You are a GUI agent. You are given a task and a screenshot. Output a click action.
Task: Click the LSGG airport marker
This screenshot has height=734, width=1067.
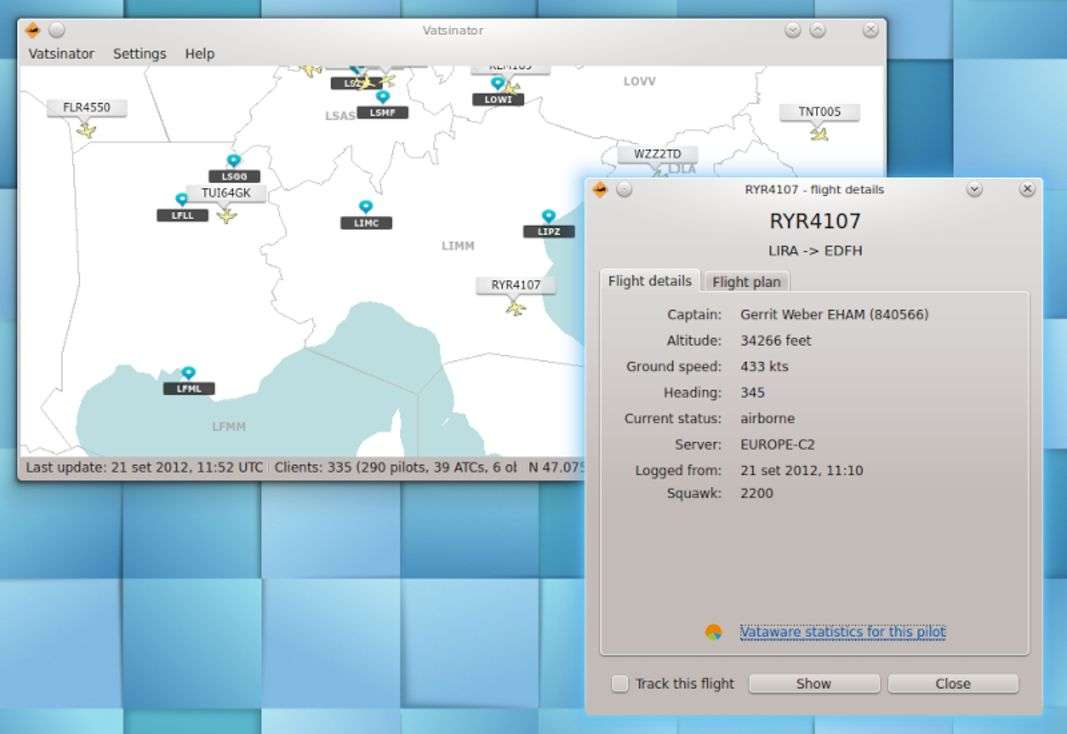tap(234, 161)
